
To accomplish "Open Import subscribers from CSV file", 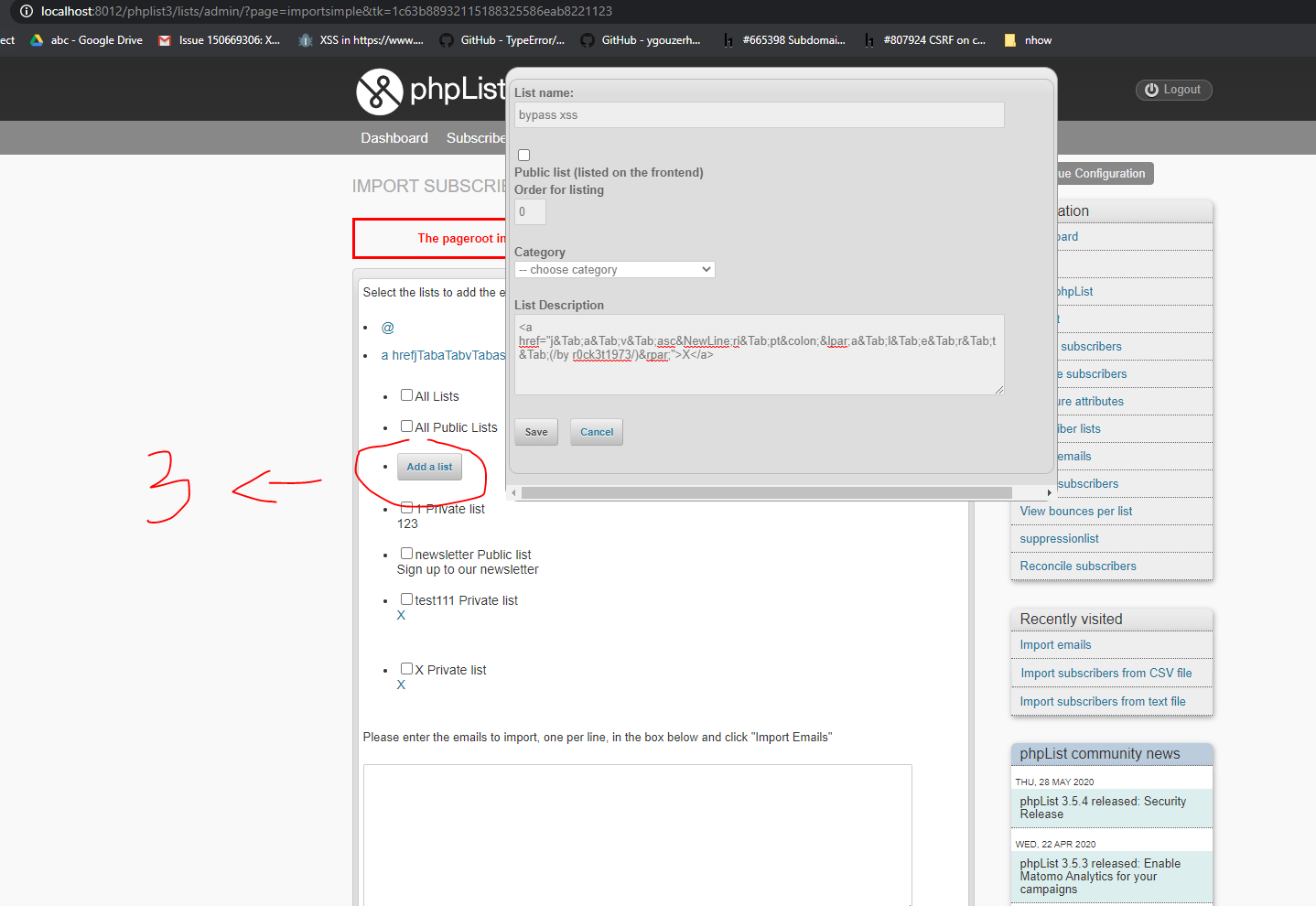I will [x=1106, y=674].
